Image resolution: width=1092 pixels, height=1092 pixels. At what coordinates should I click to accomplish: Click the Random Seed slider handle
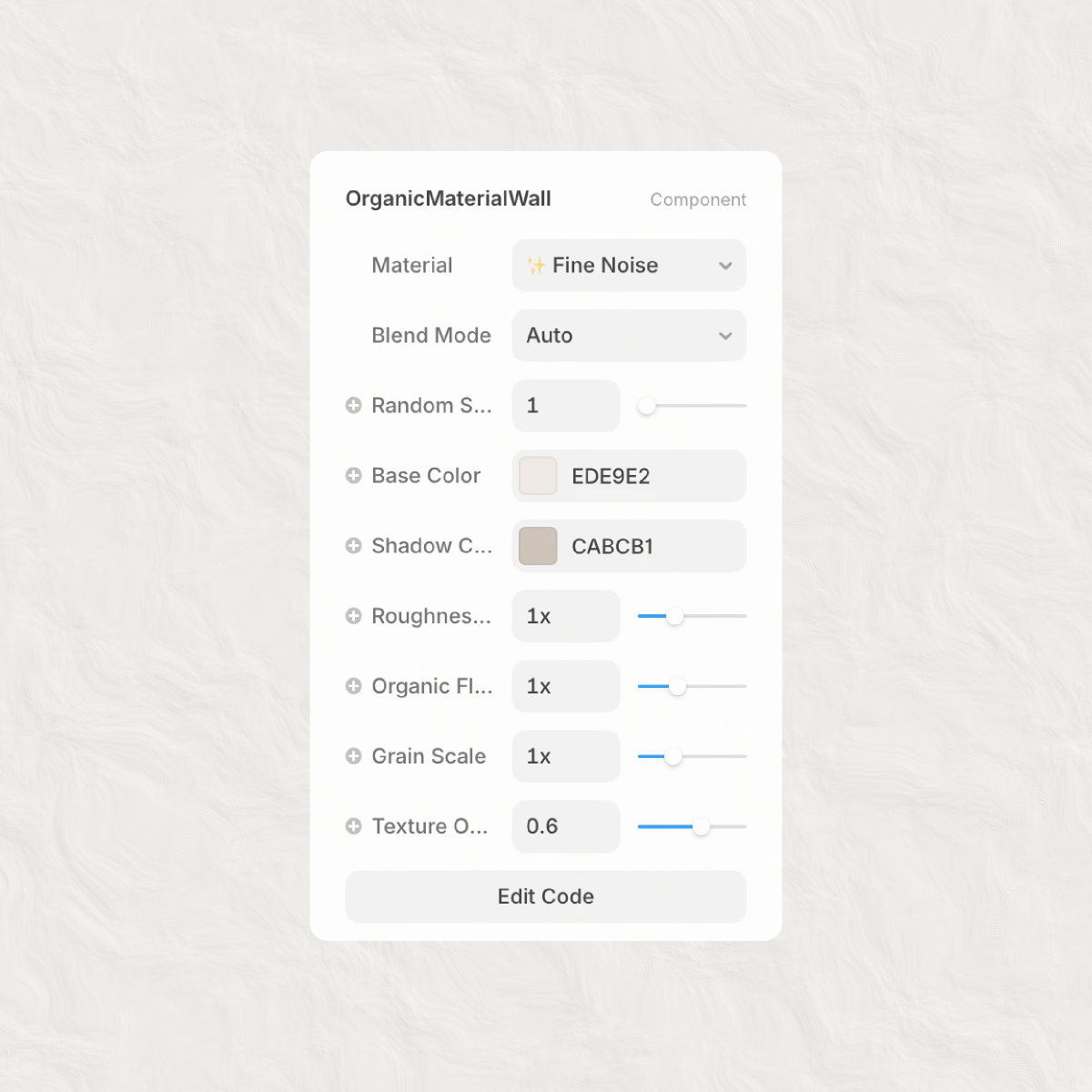point(646,406)
